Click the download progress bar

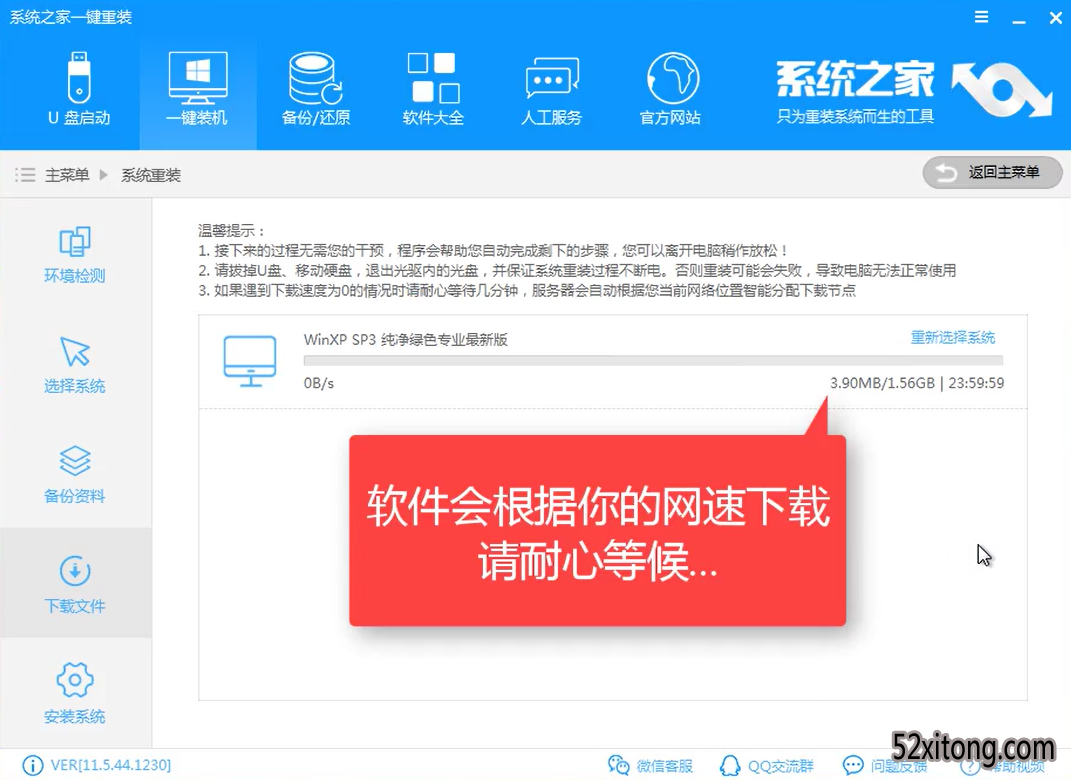(x=653, y=361)
